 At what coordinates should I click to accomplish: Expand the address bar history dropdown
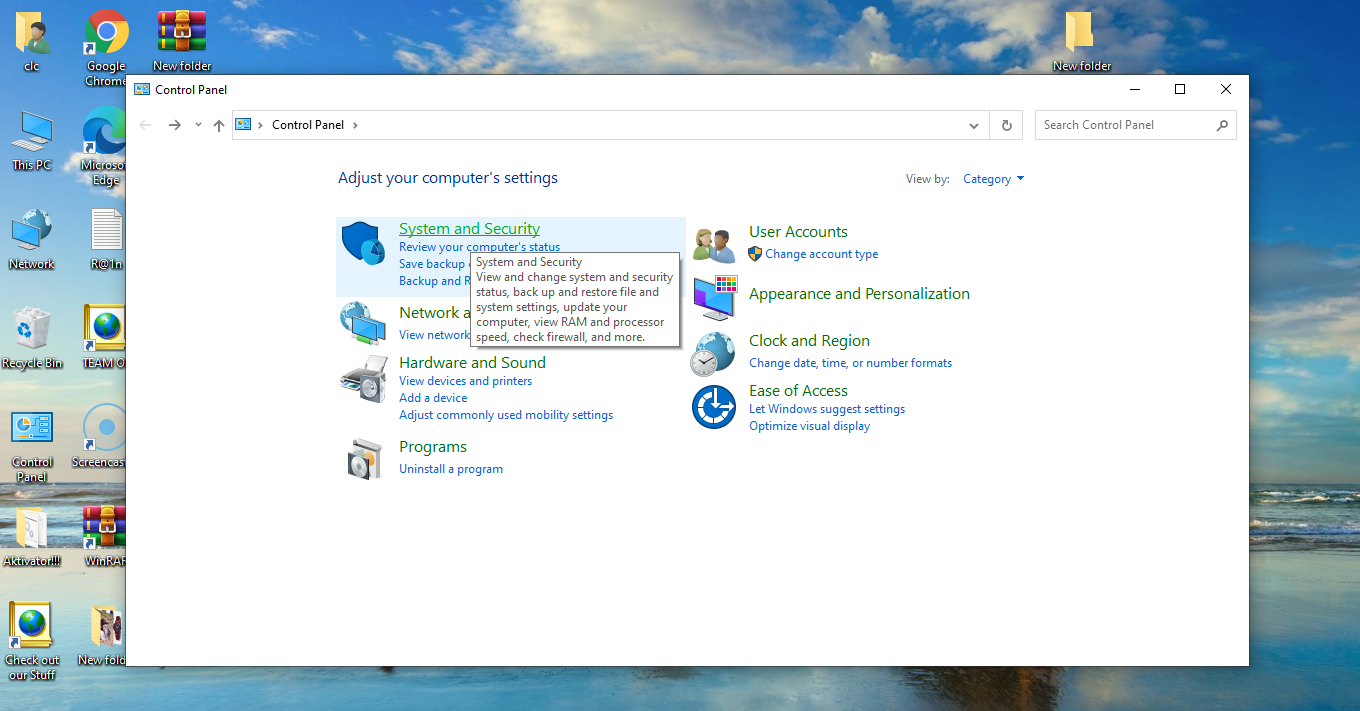[x=974, y=125]
